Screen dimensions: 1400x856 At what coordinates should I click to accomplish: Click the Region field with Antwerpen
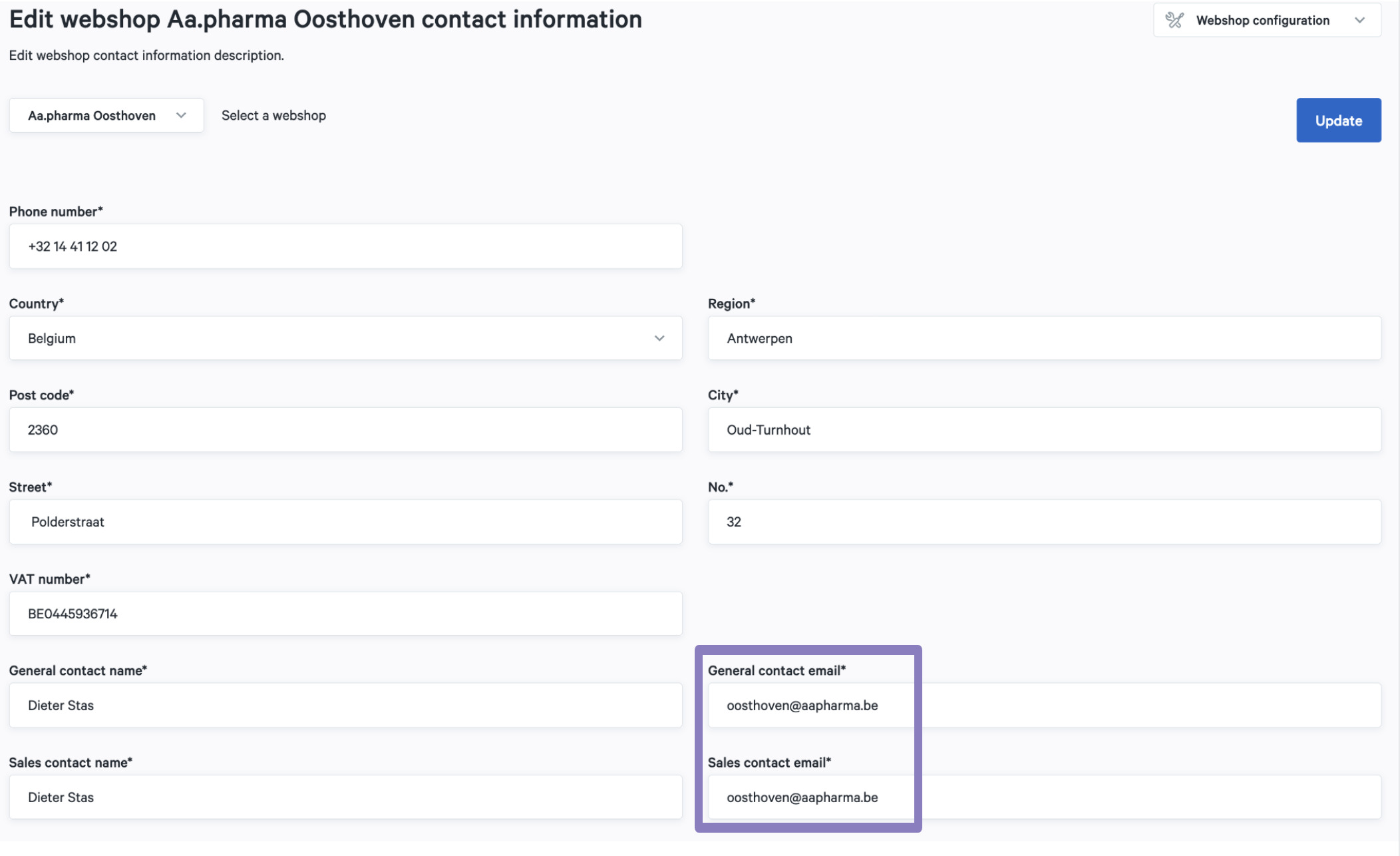[x=1044, y=338]
